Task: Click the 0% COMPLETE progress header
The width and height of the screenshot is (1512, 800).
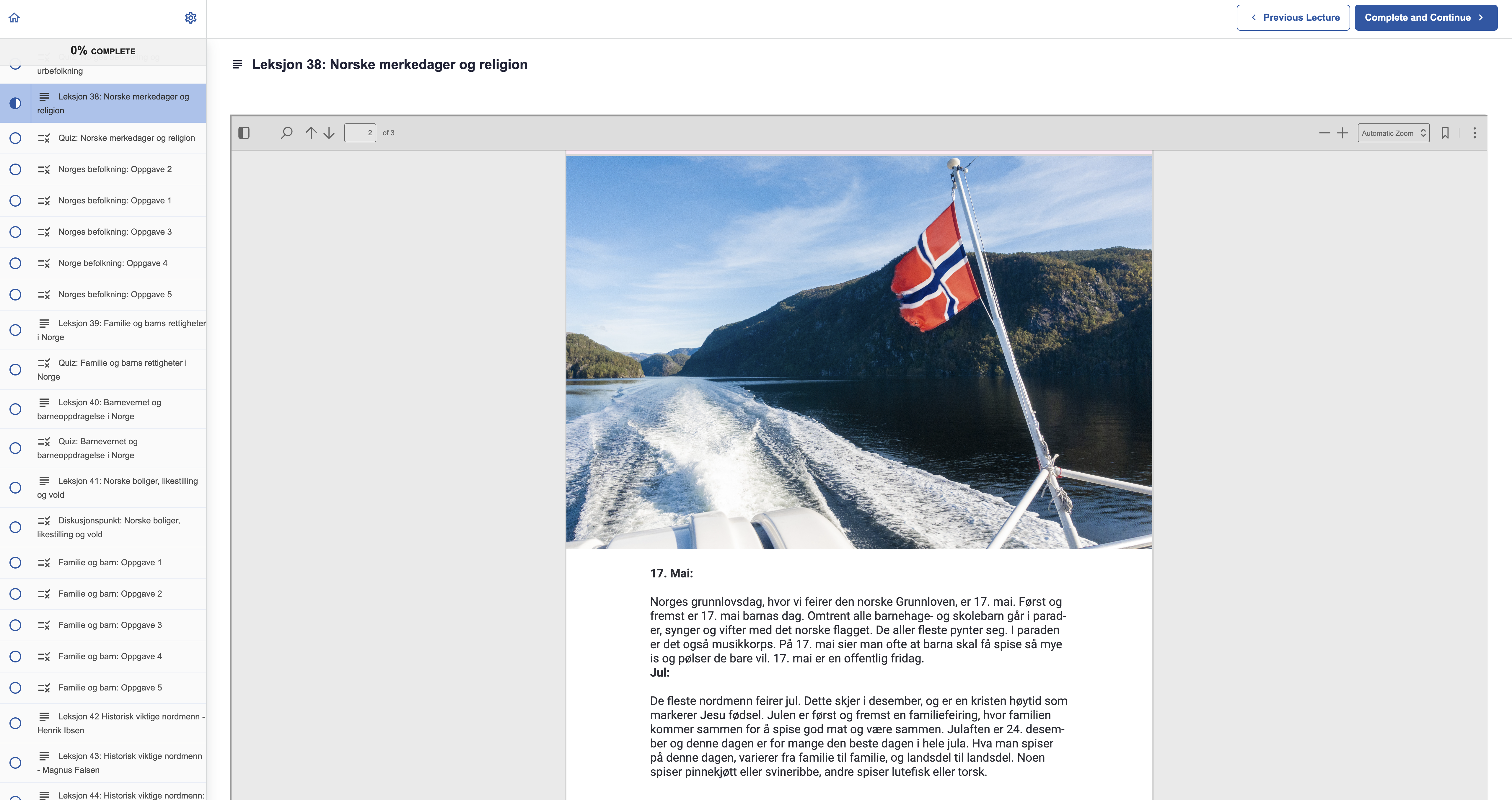Action: click(x=103, y=51)
